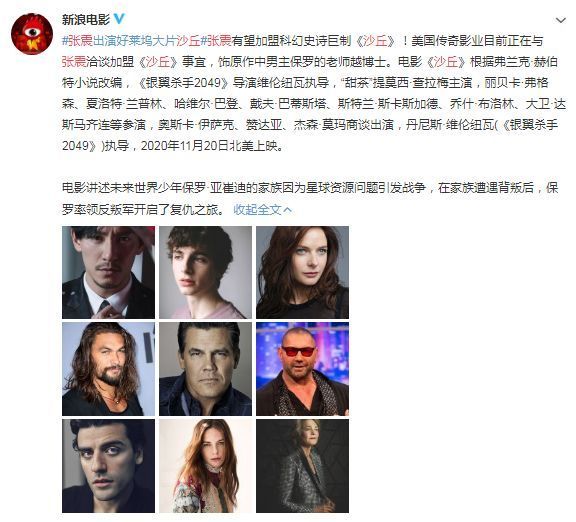Expand the post options chevron menu
The height and width of the screenshot is (522, 576).
(561, 21)
